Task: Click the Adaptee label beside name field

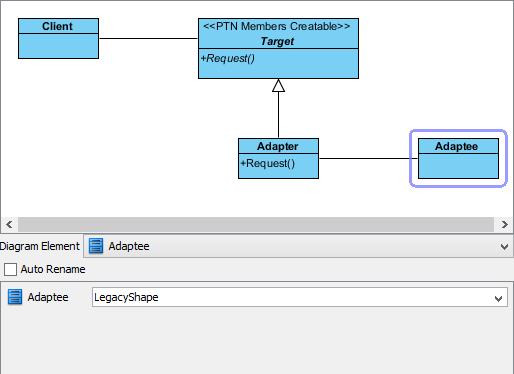Action: point(48,297)
